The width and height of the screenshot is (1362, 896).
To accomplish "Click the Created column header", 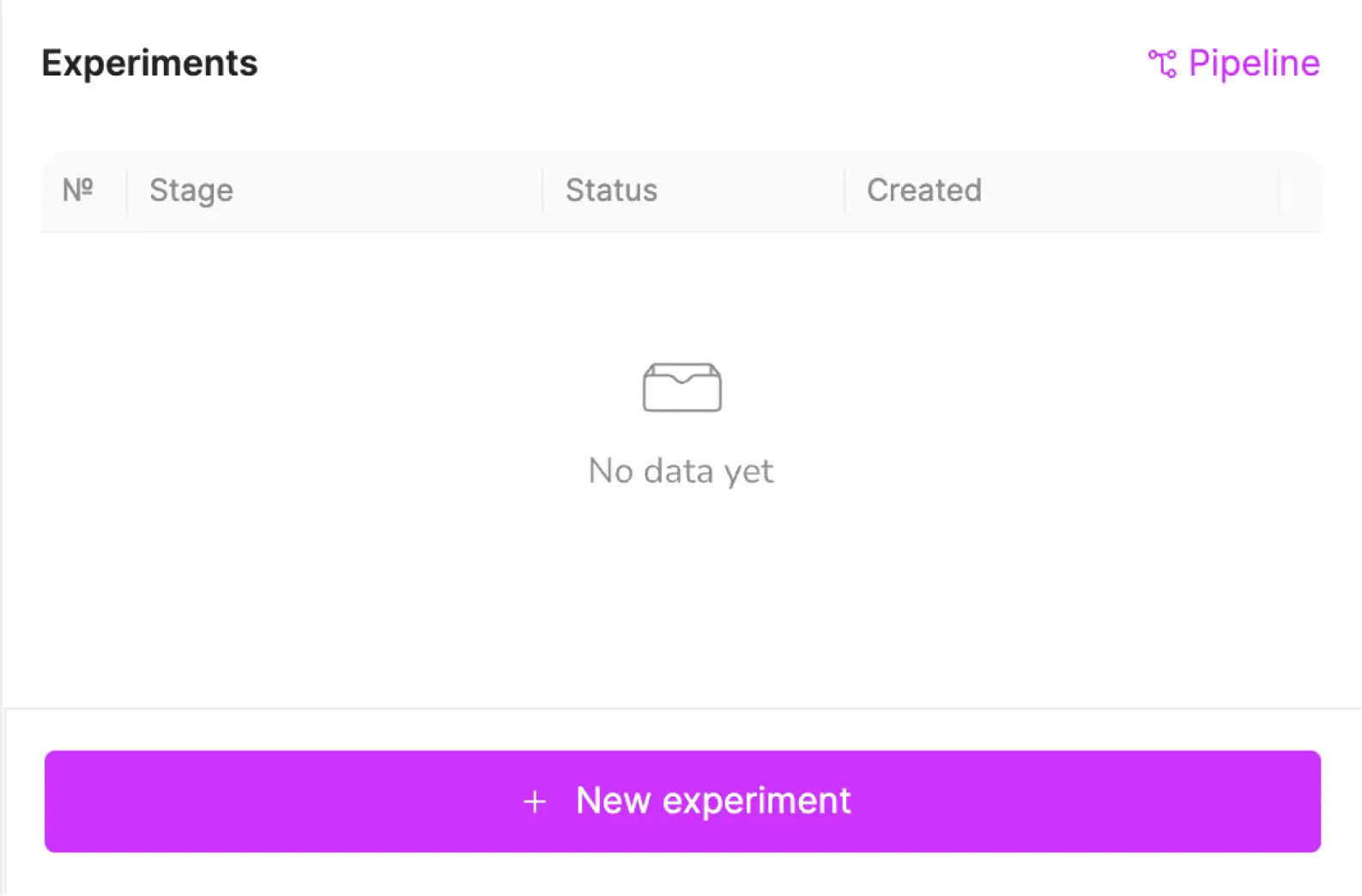I will pyautogui.click(x=923, y=191).
